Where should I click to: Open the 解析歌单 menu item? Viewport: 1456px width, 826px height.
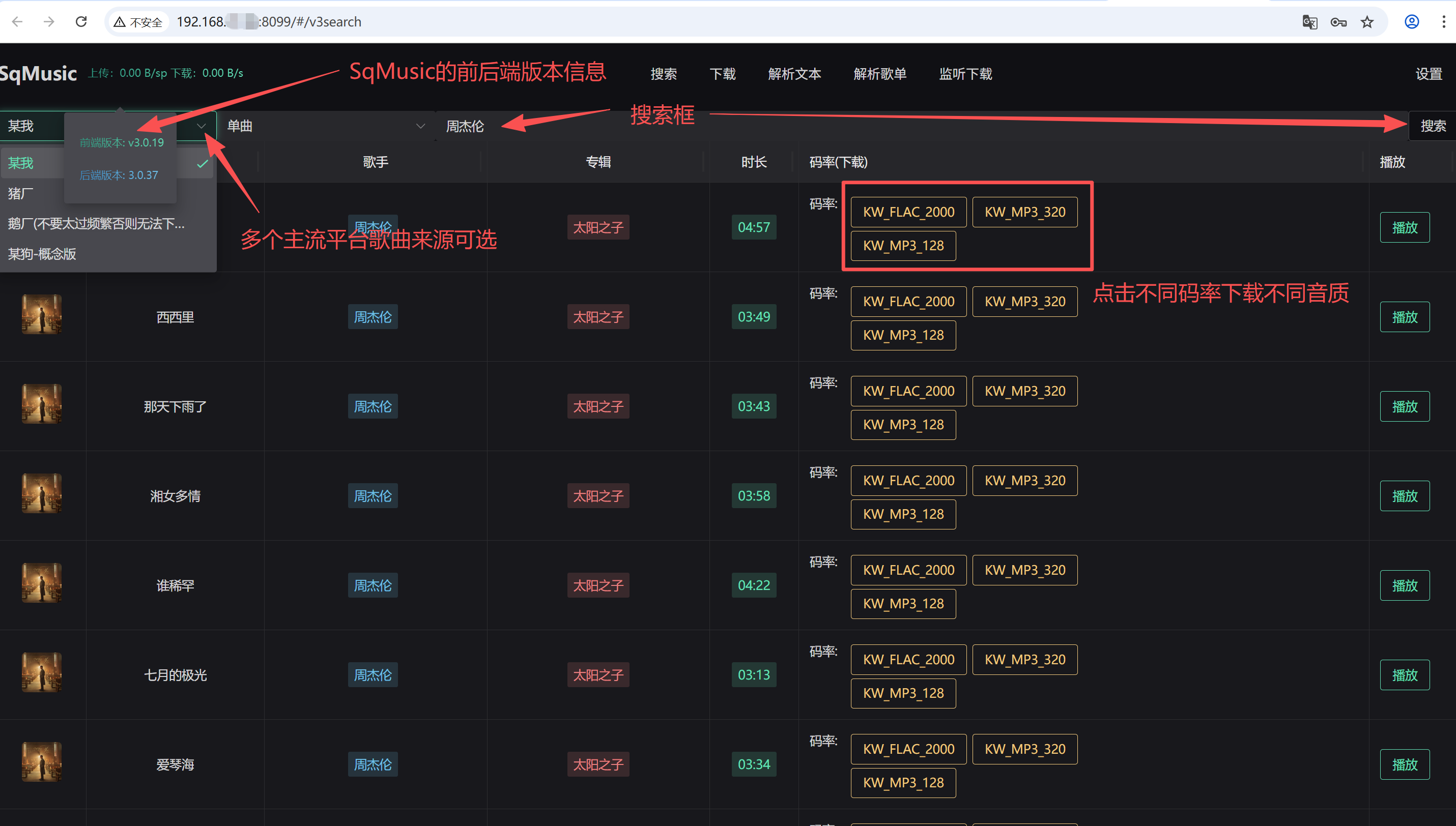[879, 74]
